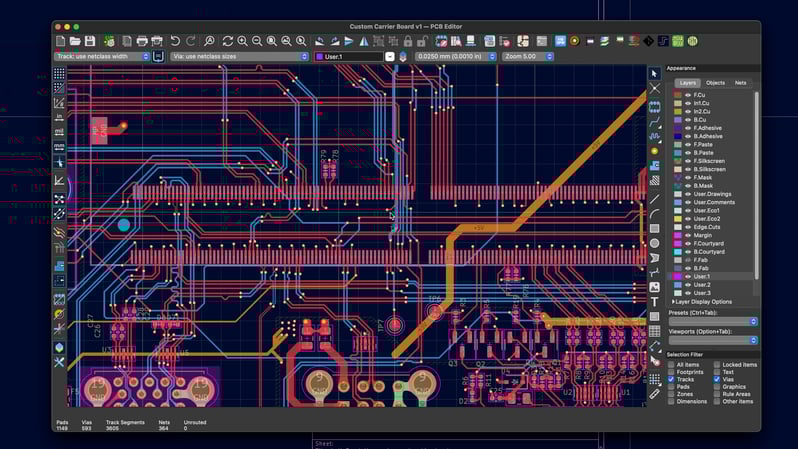Switch to the Objects tab
This screenshot has height=449, width=798.
(715, 83)
